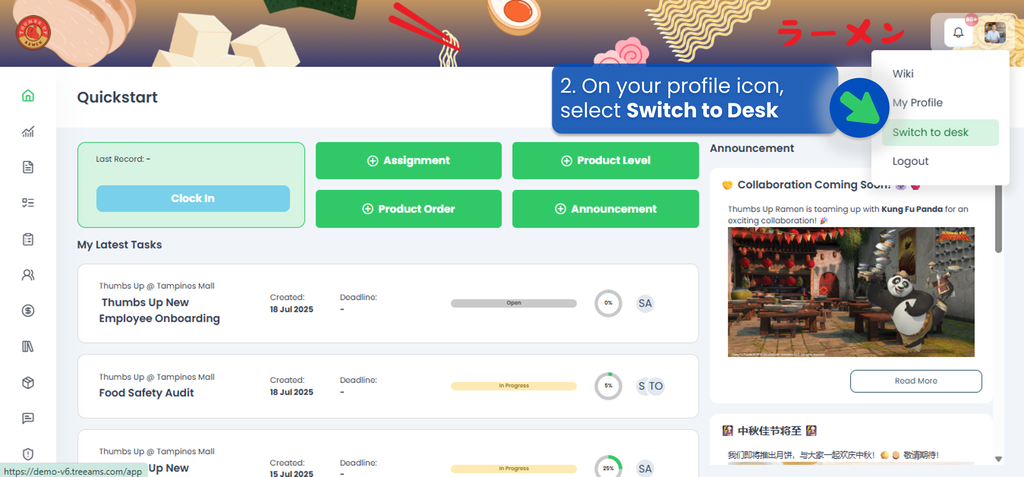This screenshot has height=477, width=1024.
Task: Click the notification bell icon
Action: click(958, 33)
